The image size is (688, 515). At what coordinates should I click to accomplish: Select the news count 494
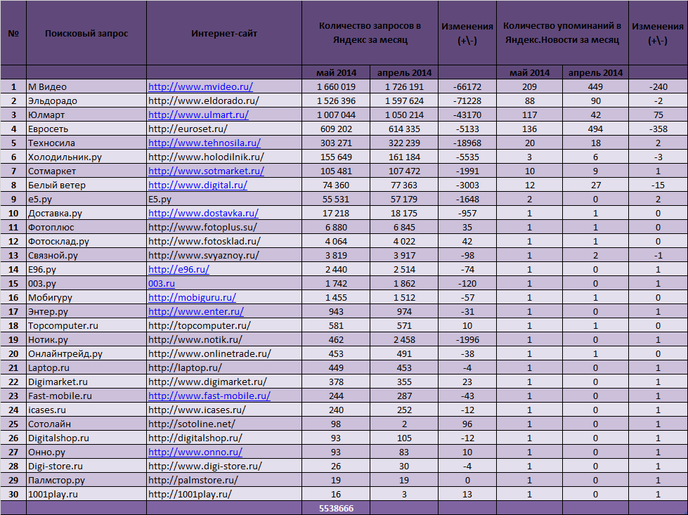point(595,129)
